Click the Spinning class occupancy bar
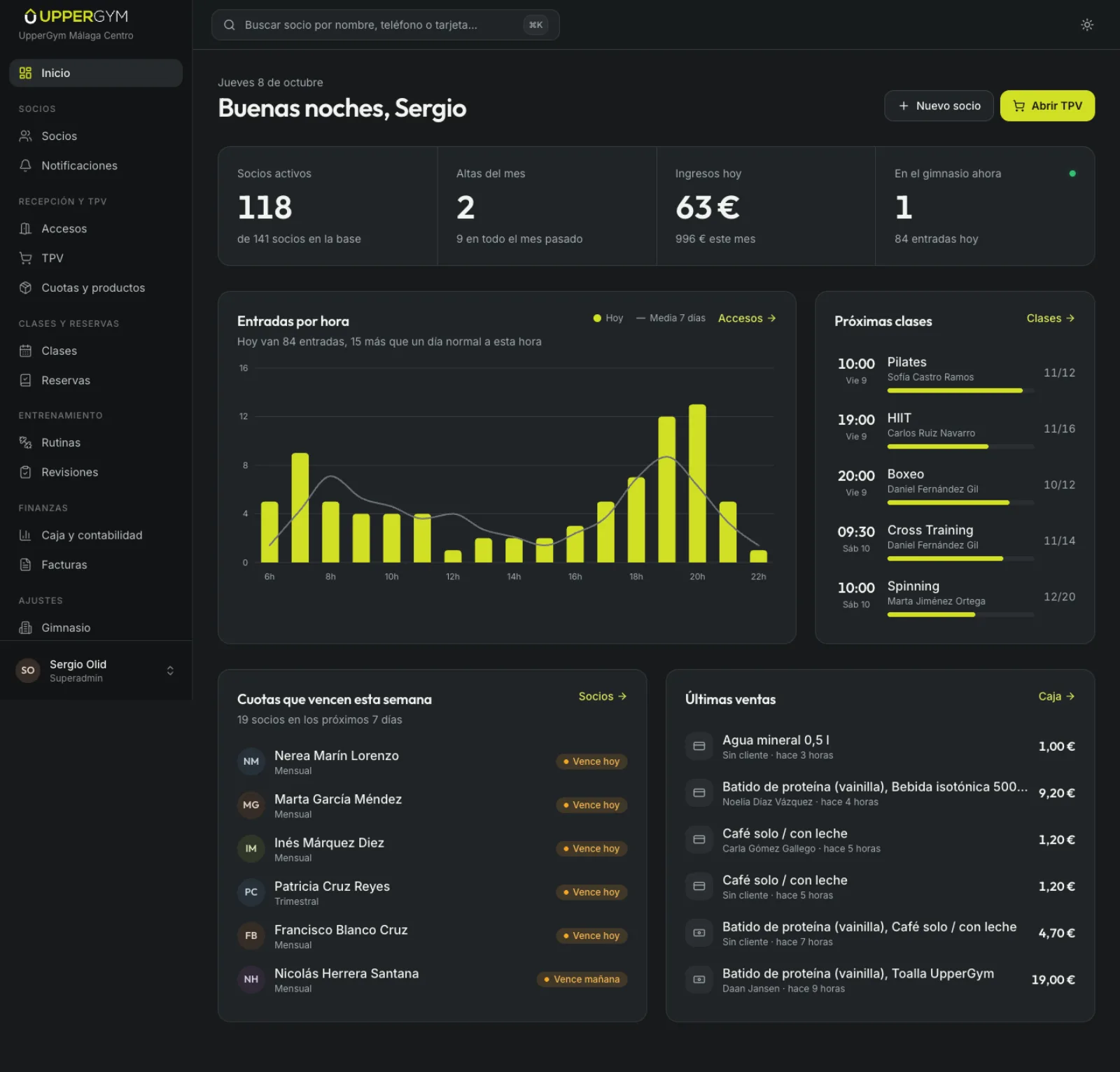This screenshot has height=1072, width=1120. coord(960,614)
